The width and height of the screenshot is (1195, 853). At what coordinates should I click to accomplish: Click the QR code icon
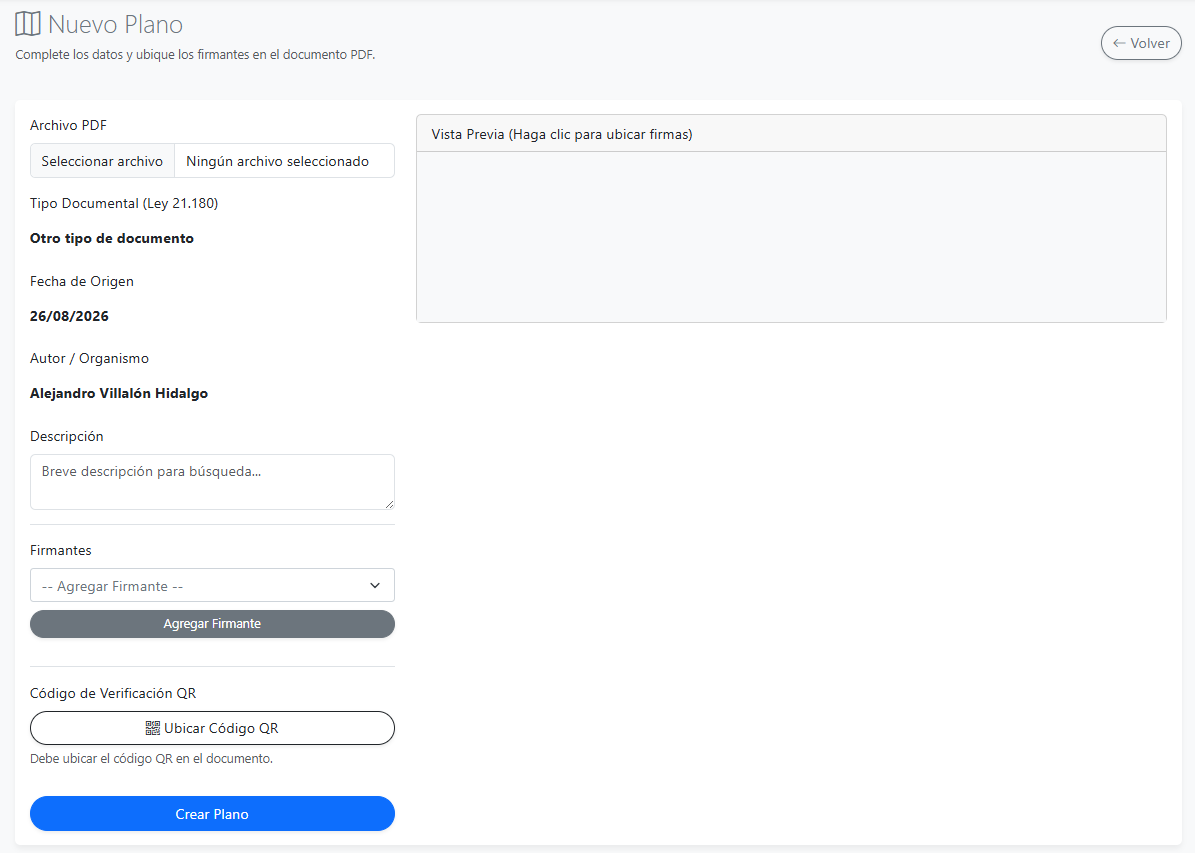[x=152, y=728]
